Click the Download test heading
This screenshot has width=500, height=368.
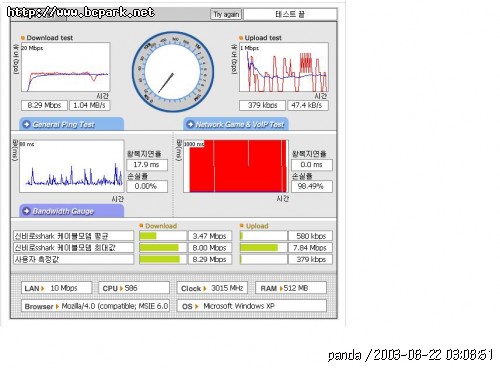tap(49, 38)
